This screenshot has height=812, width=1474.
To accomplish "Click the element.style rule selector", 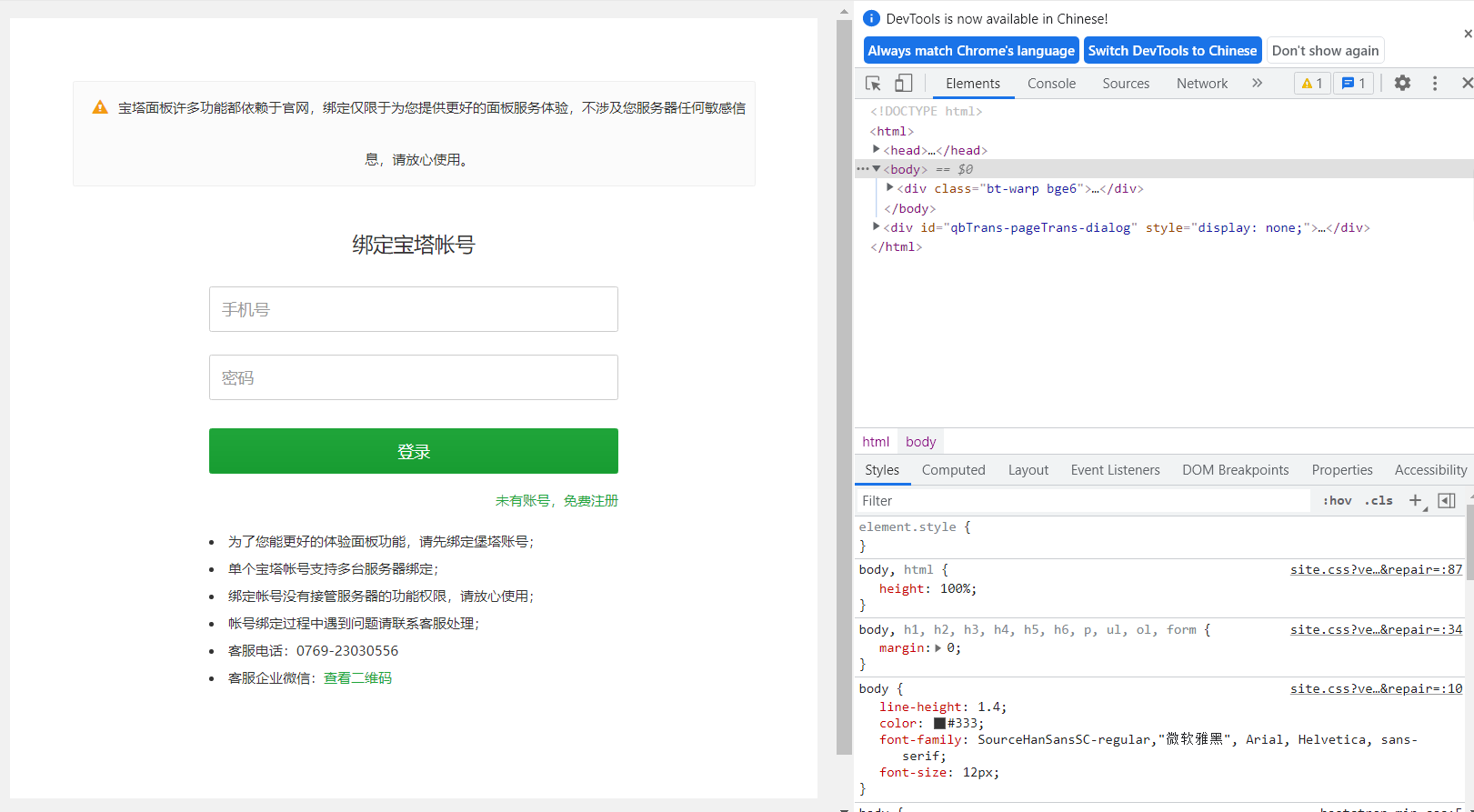I will click(907, 526).
